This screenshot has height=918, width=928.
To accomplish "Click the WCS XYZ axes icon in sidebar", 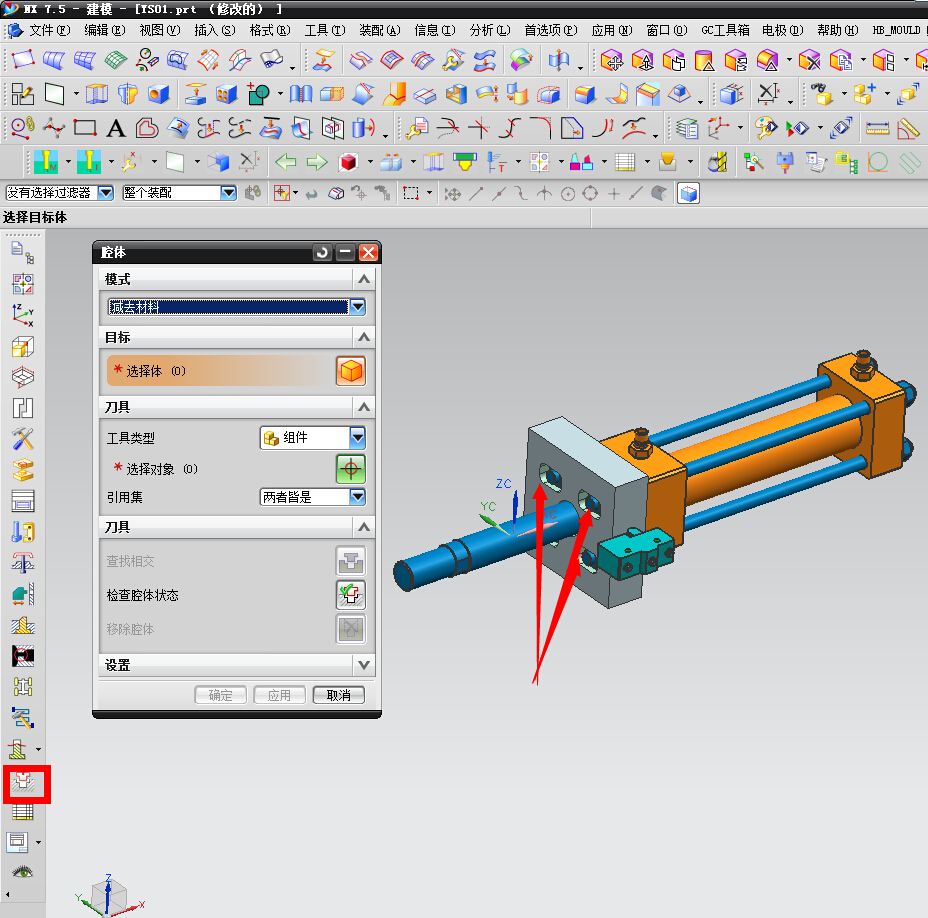I will coord(23,315).
